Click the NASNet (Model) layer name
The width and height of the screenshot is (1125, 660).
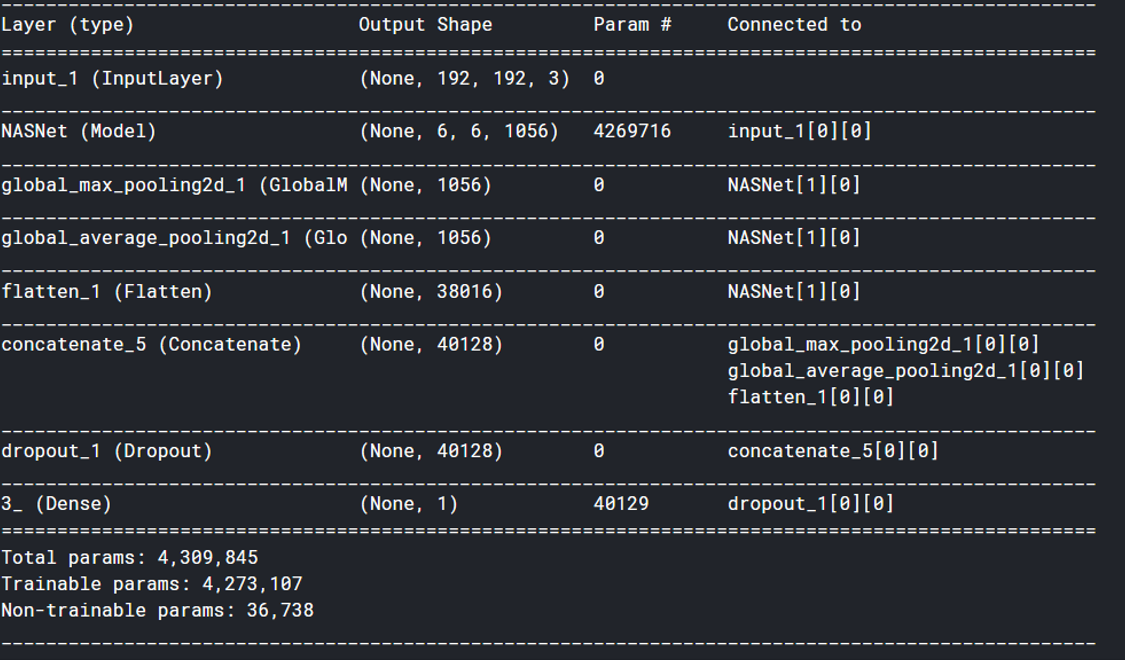[x=79, y=131]
